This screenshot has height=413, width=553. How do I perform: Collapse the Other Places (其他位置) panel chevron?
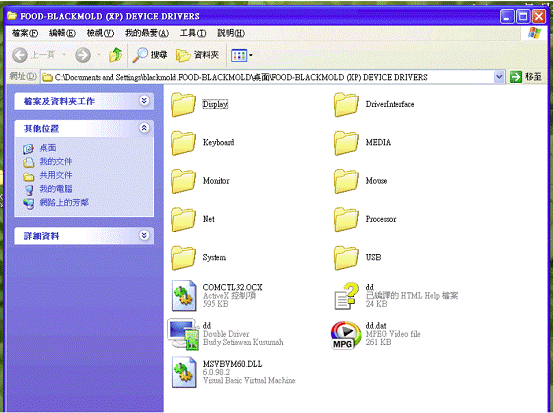tap(144, 128)
